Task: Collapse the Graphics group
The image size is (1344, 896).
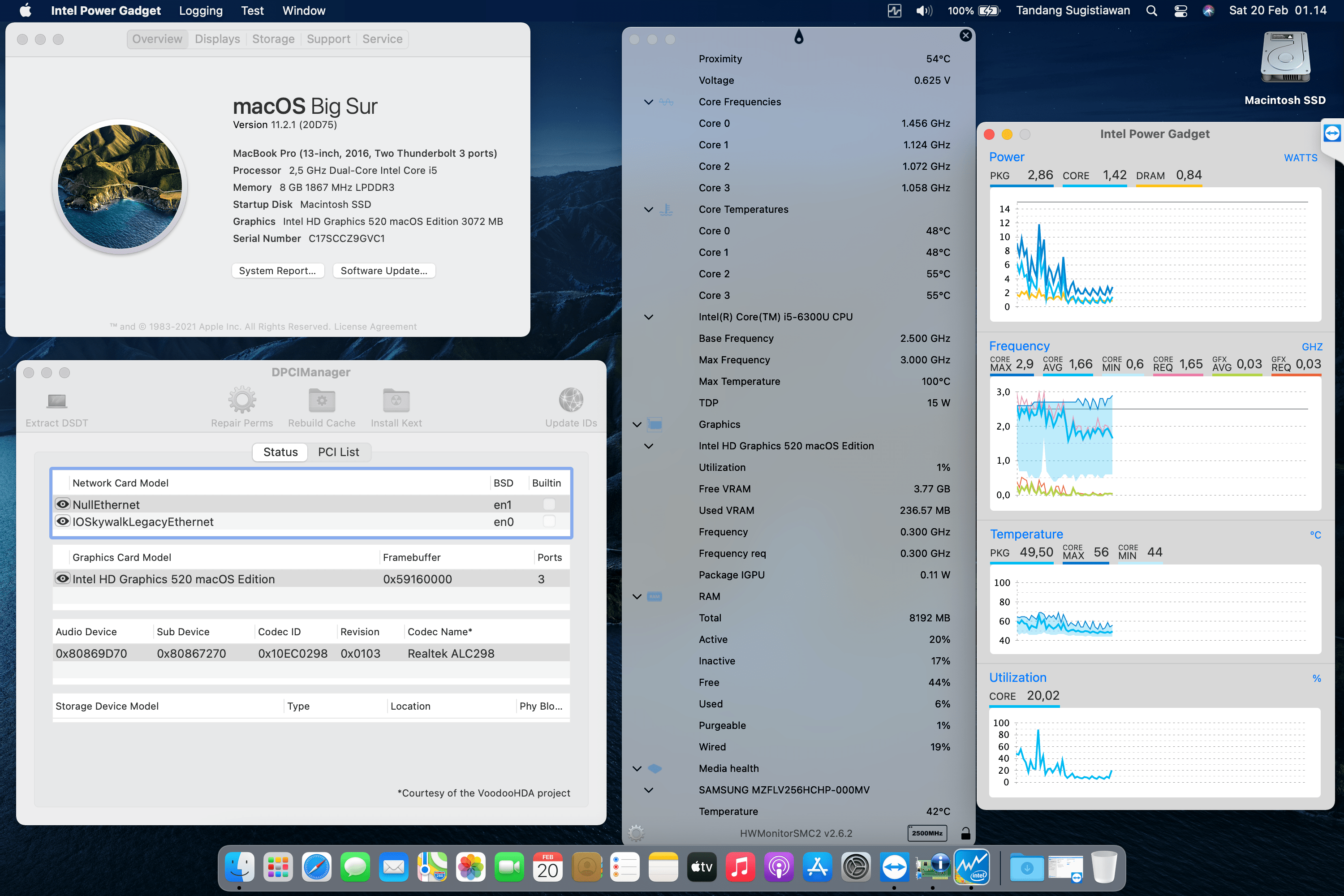Action: (x=637, y=424)
